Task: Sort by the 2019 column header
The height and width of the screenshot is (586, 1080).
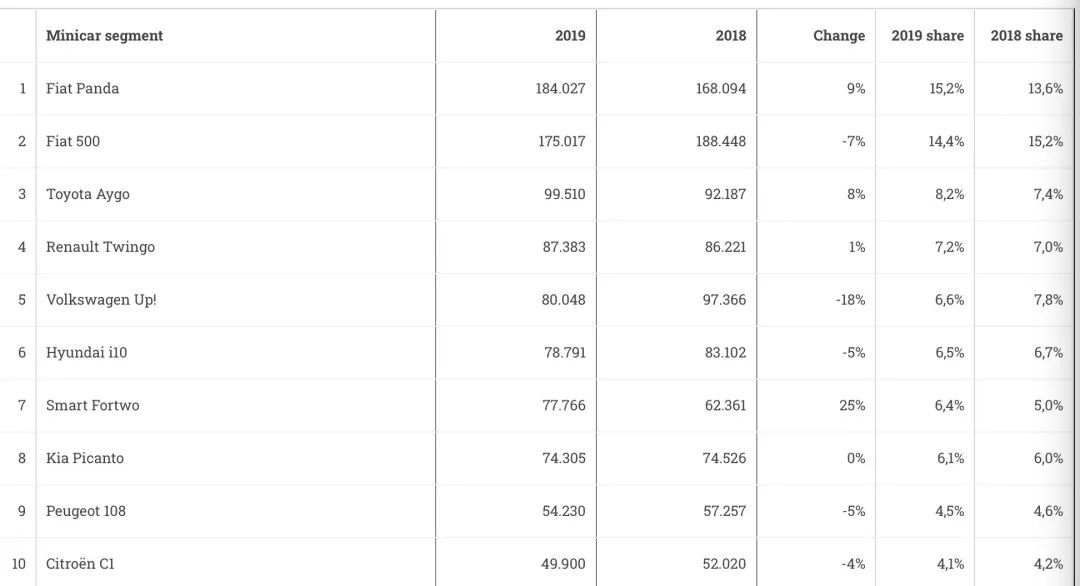Action: coord(570,36)
